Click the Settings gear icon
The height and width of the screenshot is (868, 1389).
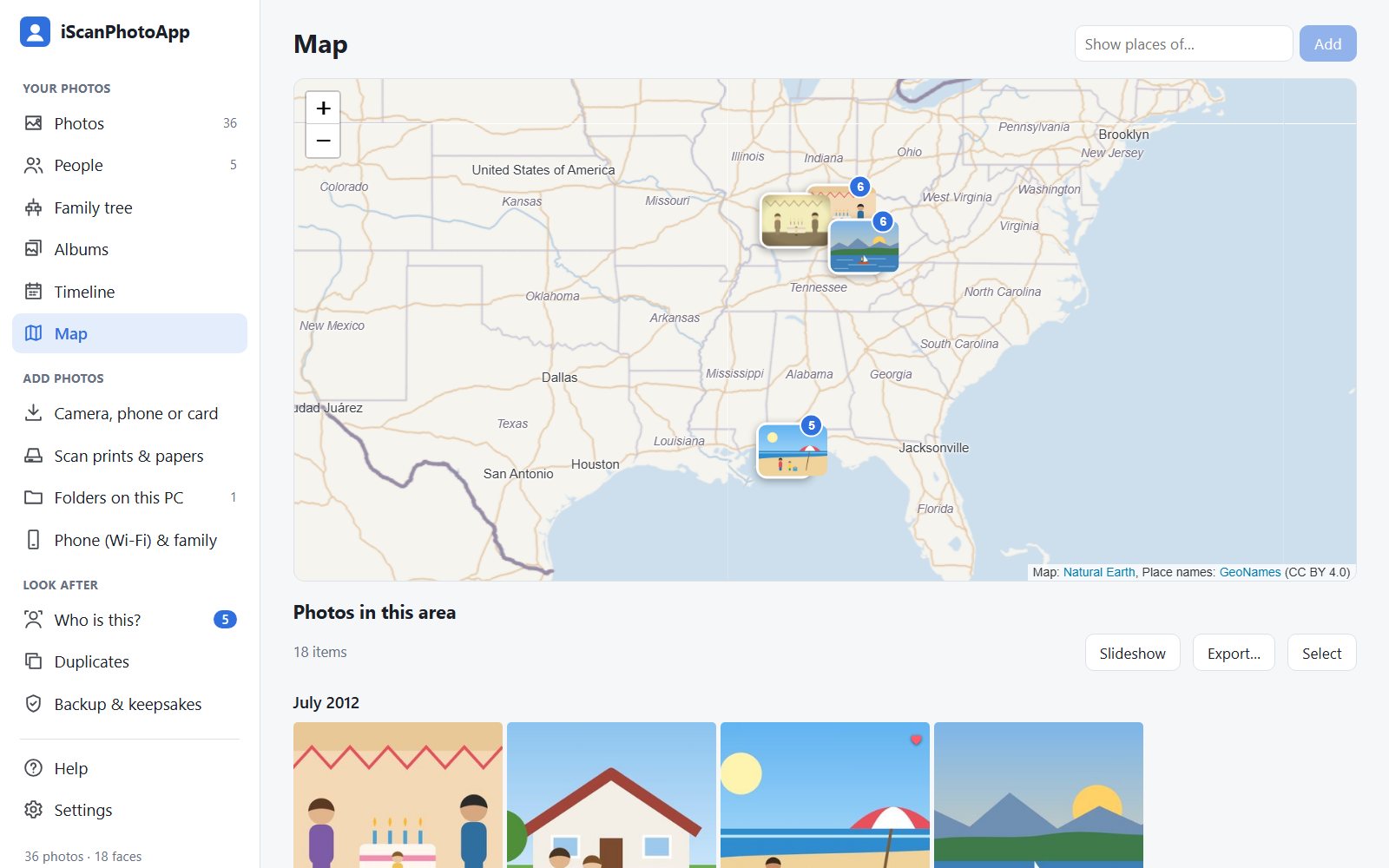33,810
